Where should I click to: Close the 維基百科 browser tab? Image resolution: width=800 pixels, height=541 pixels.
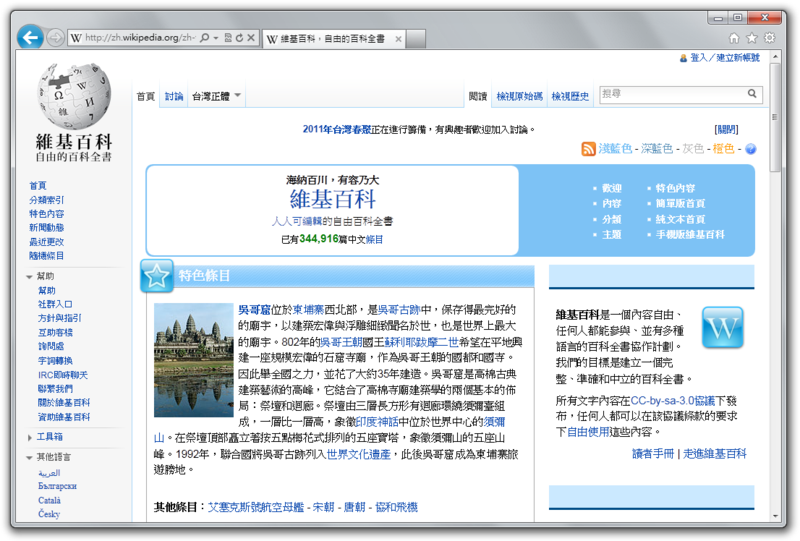[x=398, y=39]
